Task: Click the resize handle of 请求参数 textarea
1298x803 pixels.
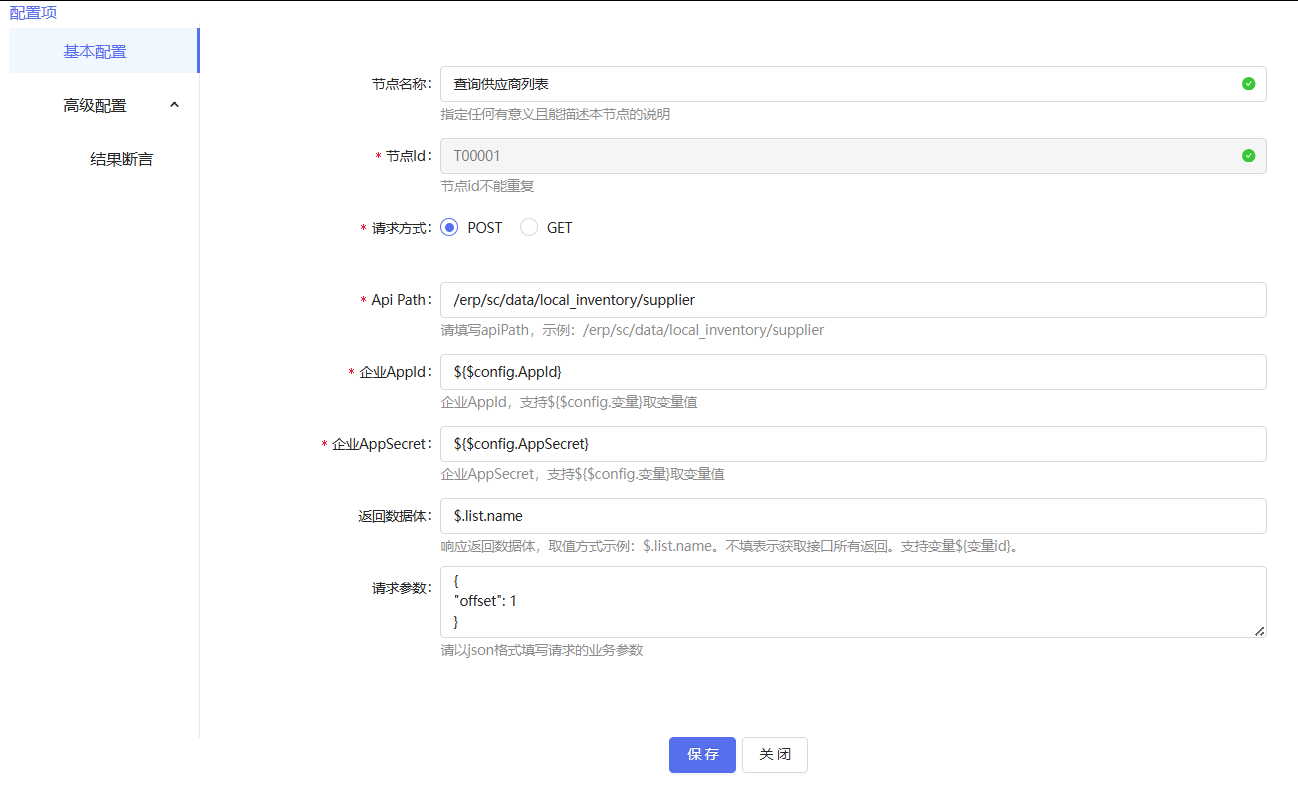Action: [x=1258, y=631]
